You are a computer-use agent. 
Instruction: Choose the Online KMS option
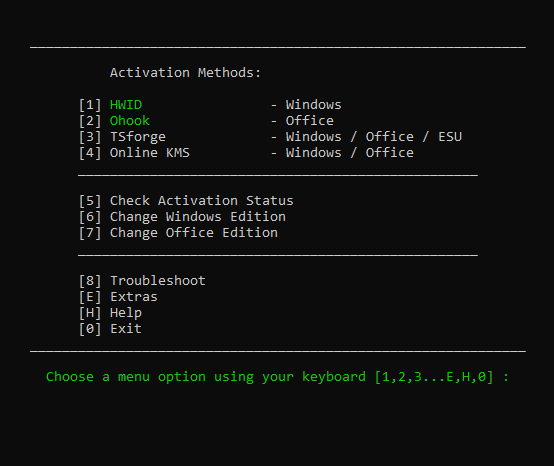[150, 153]
